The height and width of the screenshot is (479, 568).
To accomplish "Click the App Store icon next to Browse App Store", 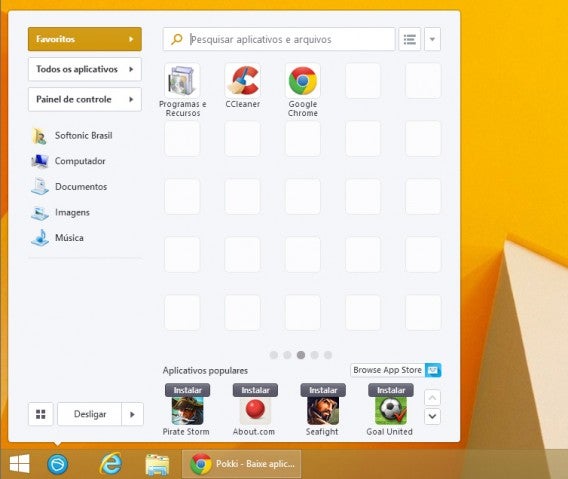I will pos(433,370).
